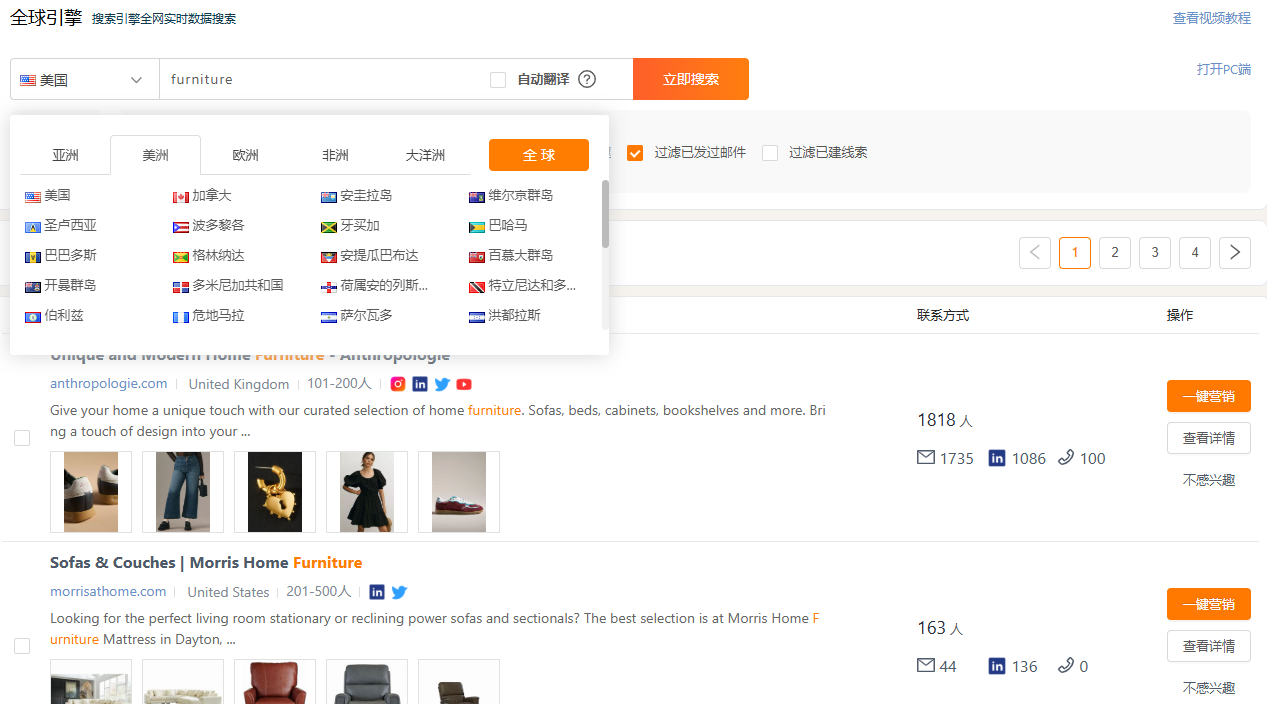Viewport: 1267px width, 704px height.
Task: Select 巴巴多斯 from country list
Action: pyautogui.click(x=61, y=256)
